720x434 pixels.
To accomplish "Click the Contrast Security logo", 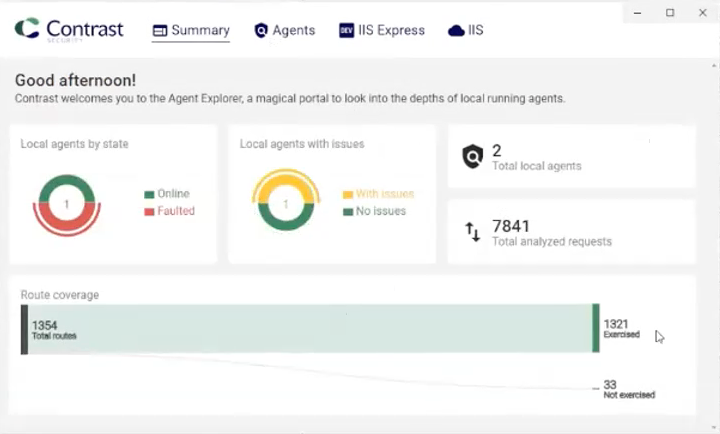I will point(68,29).
